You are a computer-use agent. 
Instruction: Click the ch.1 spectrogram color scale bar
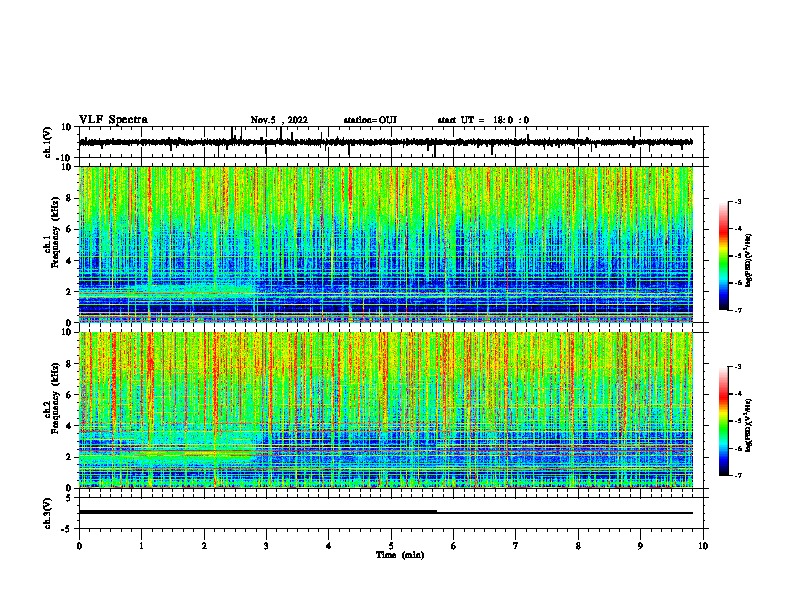pos(723,256)
